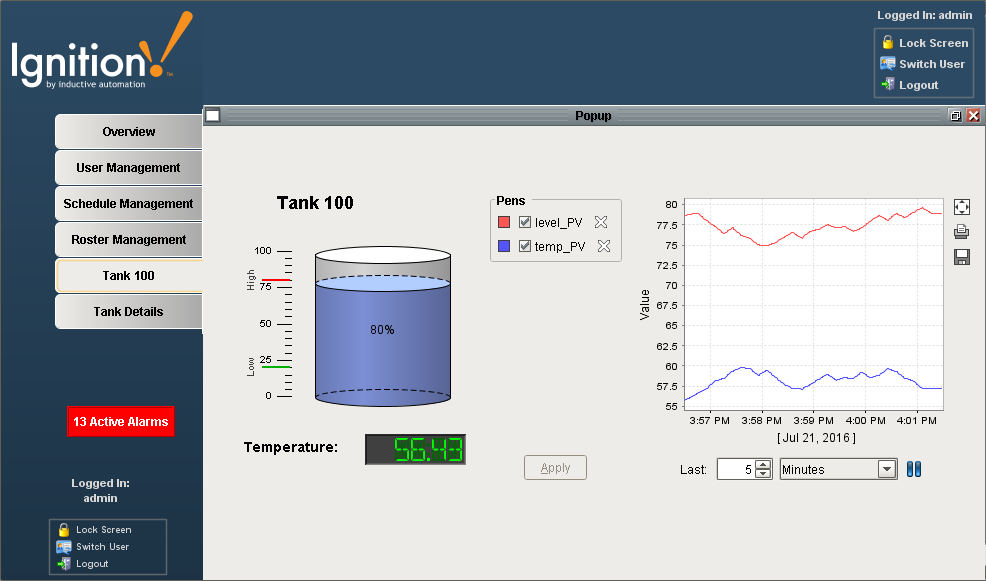The width and height of the screenshot is (986, 581).
Task: Click the bottom-left Logout icon
Action: [64, 564]
